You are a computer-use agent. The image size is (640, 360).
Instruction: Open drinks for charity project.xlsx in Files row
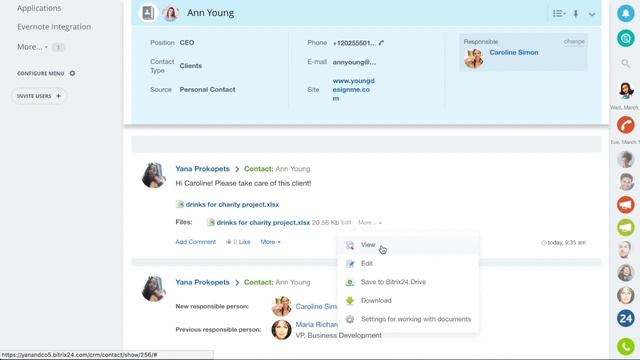[x=263, y=222]
